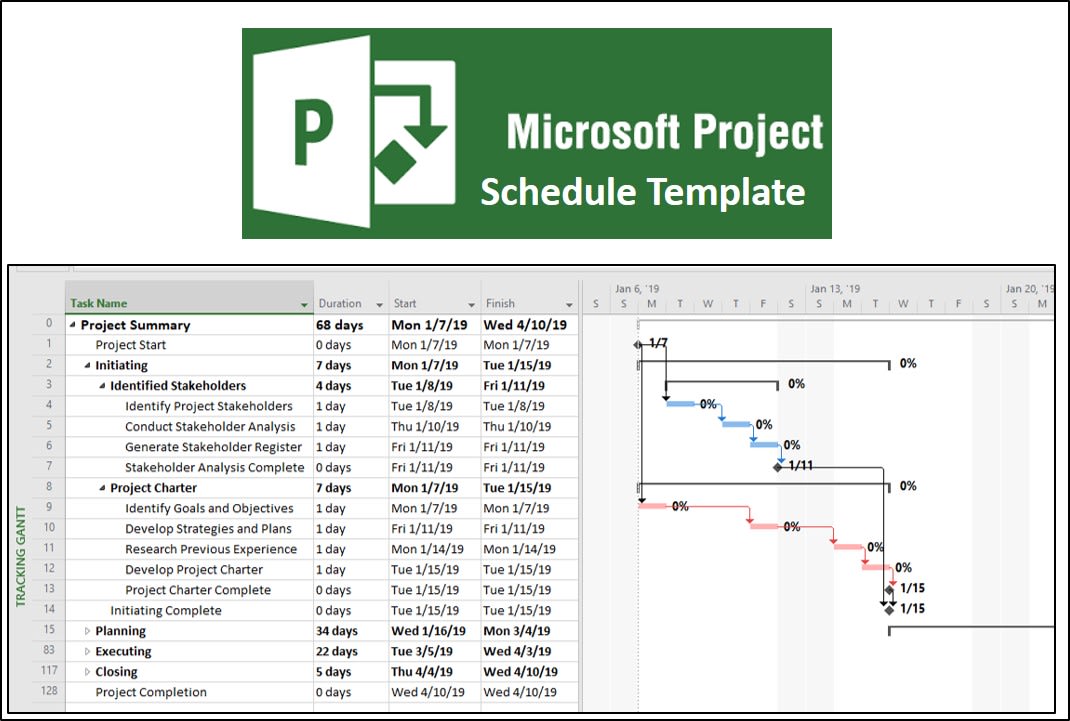The image size is (1070, 721).
Task: Click the Tracking Gantt view label
Action: pos(20,557)
